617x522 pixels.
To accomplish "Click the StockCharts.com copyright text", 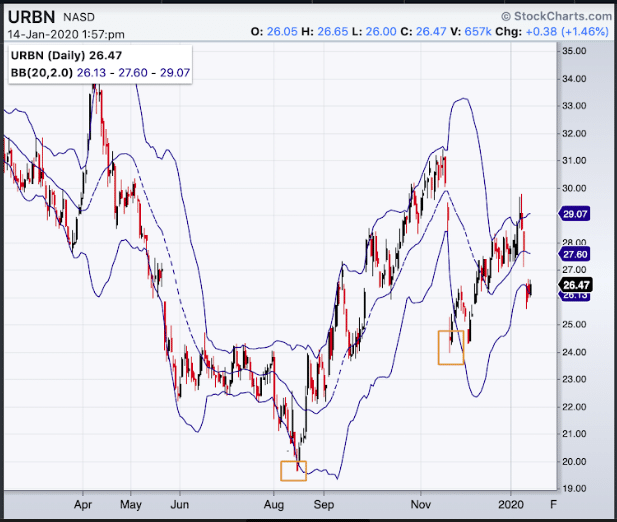I will pyautogui.click(x=556, y=16).
